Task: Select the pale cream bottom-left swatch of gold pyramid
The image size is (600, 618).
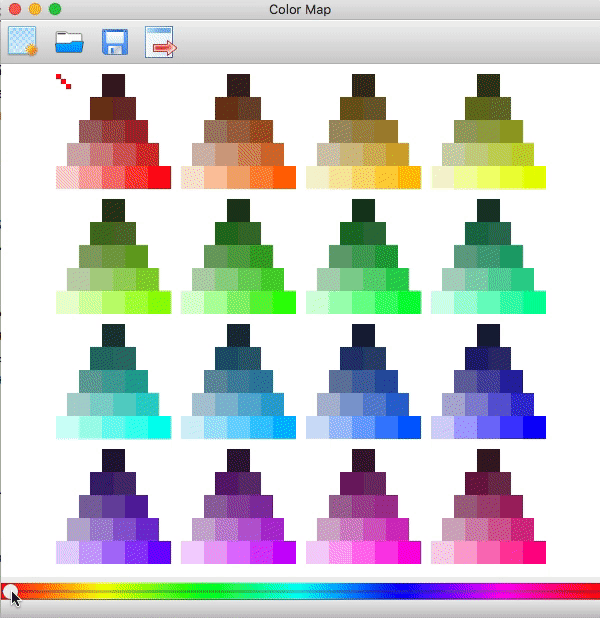Action: click(317, 177)
